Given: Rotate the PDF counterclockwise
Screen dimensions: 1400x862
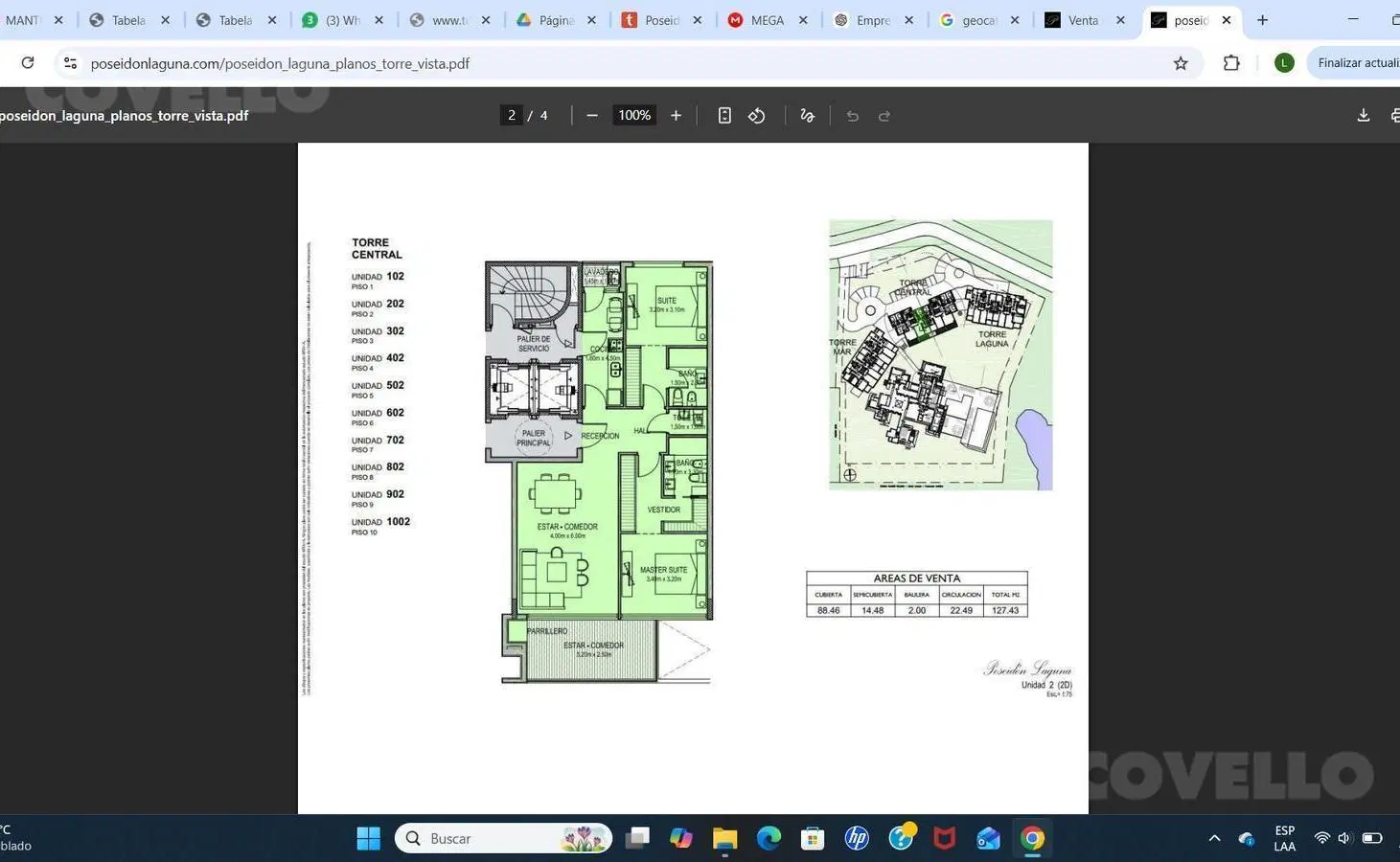Looking at the screenshot, I should (757, 115).
